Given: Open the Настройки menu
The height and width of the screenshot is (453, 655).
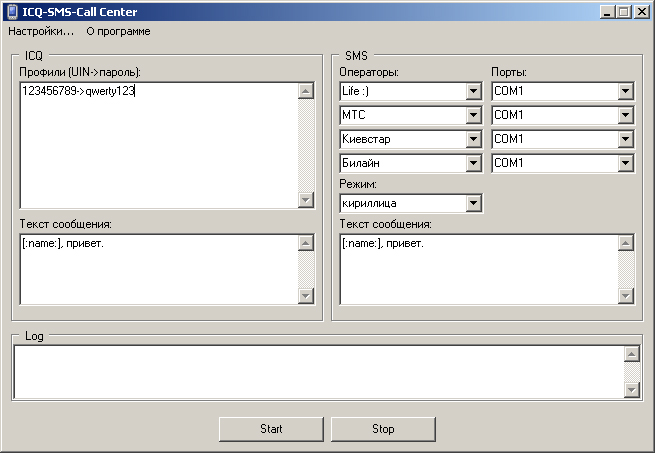Looking at the screenshot, I should tap(41, 31).
